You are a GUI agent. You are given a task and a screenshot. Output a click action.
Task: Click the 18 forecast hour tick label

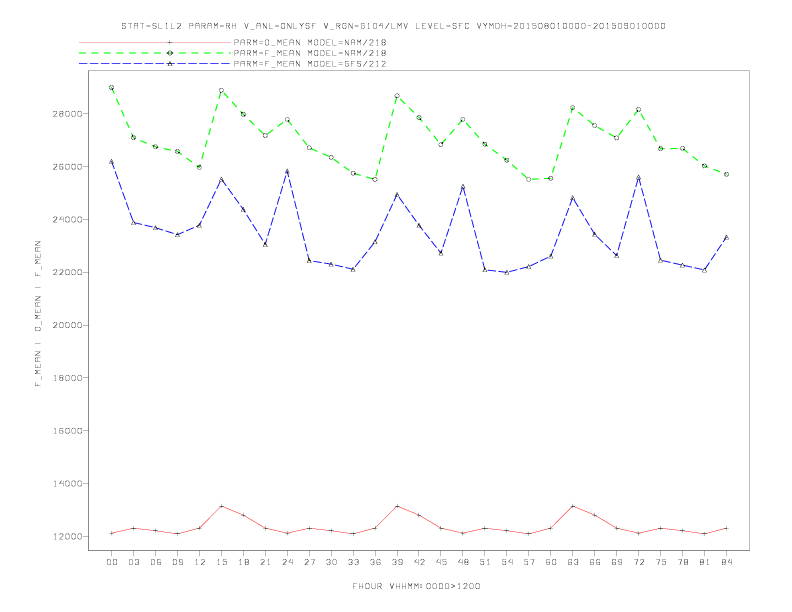pos(243,562)
